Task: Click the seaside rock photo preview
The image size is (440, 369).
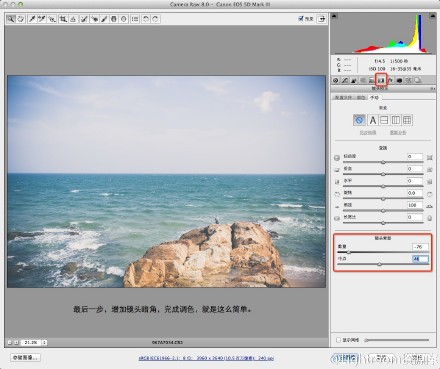Action: 166,181
